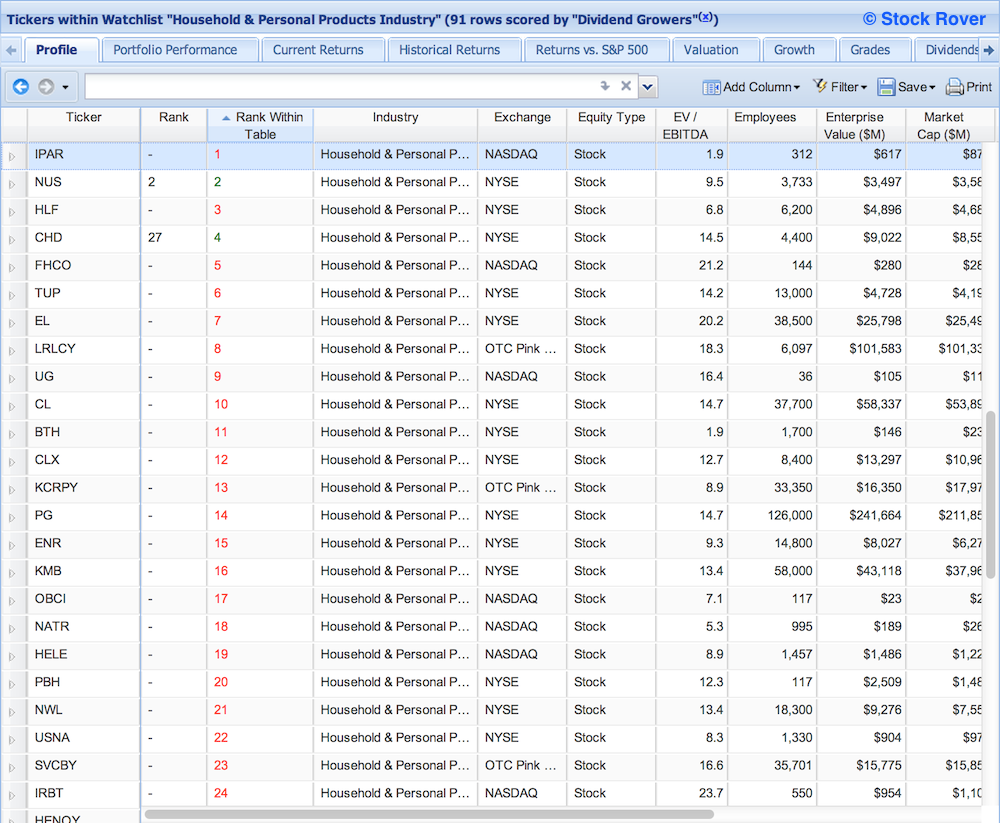
Task: Open the Current Returns tab
Action: [x=323, y=50]
